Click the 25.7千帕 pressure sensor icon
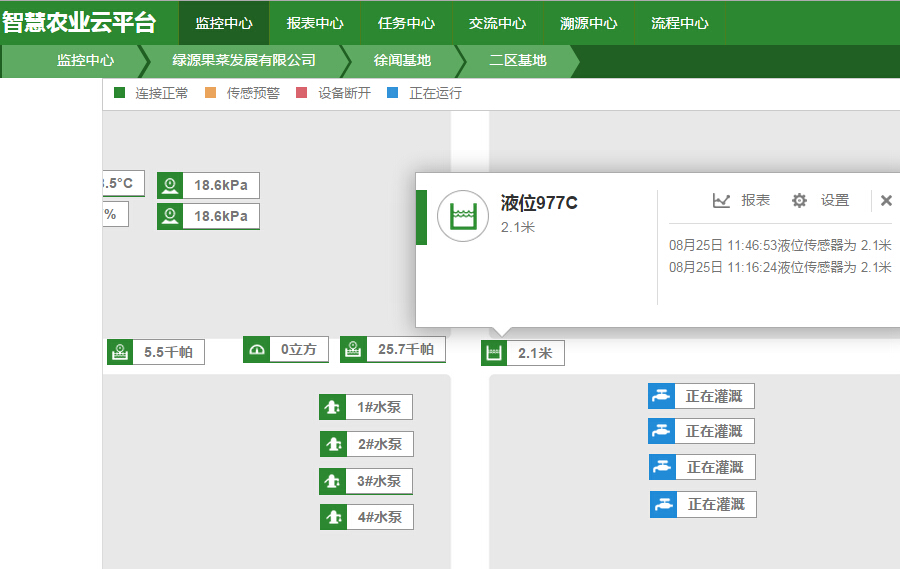Screen dimensions: 900x569 point(353,349)
